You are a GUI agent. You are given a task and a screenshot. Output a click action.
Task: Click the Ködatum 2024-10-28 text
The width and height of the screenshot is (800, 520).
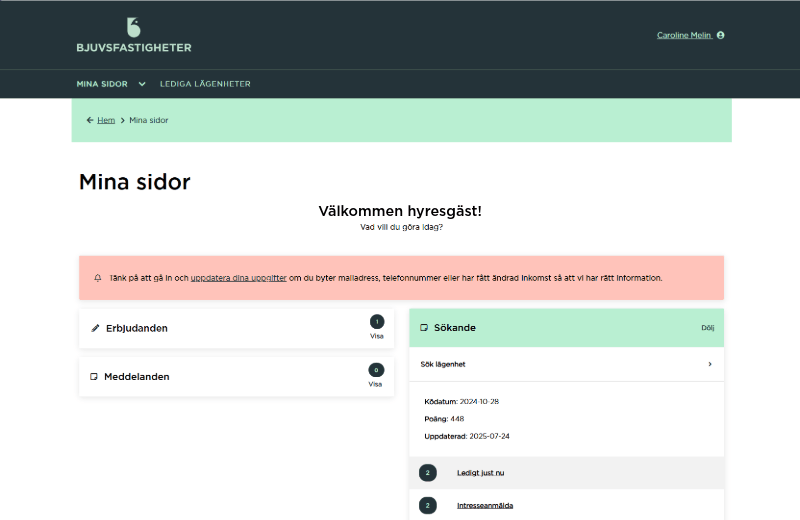[x=461, y=402]
